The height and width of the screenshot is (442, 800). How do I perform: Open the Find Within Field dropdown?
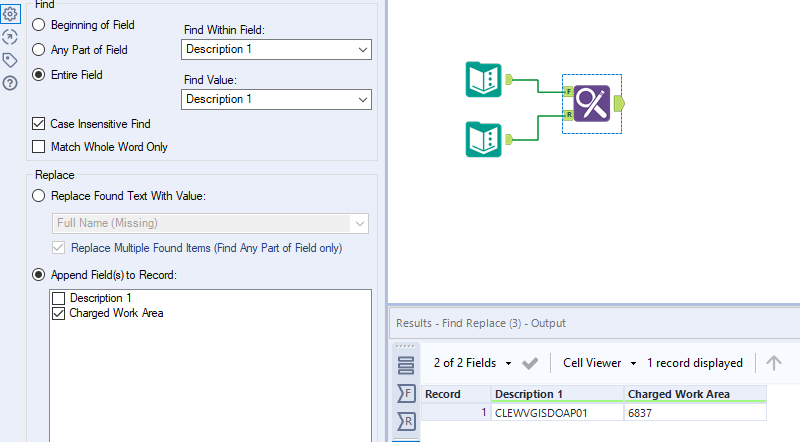pyautogui.click(x=276, y=49)
